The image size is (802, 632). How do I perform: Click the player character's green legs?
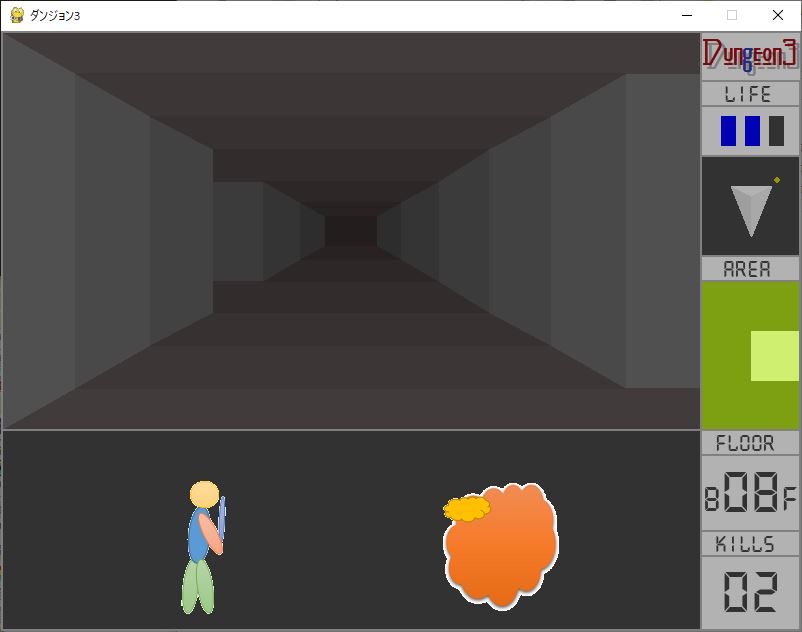[x=198, y=586]
